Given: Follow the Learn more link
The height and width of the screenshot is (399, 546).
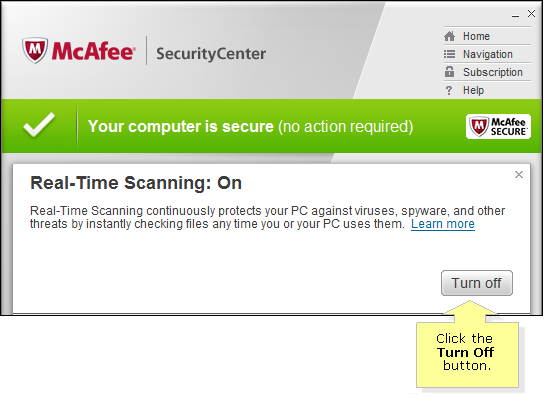Looking at the screenshot, I should pos(443,224).
